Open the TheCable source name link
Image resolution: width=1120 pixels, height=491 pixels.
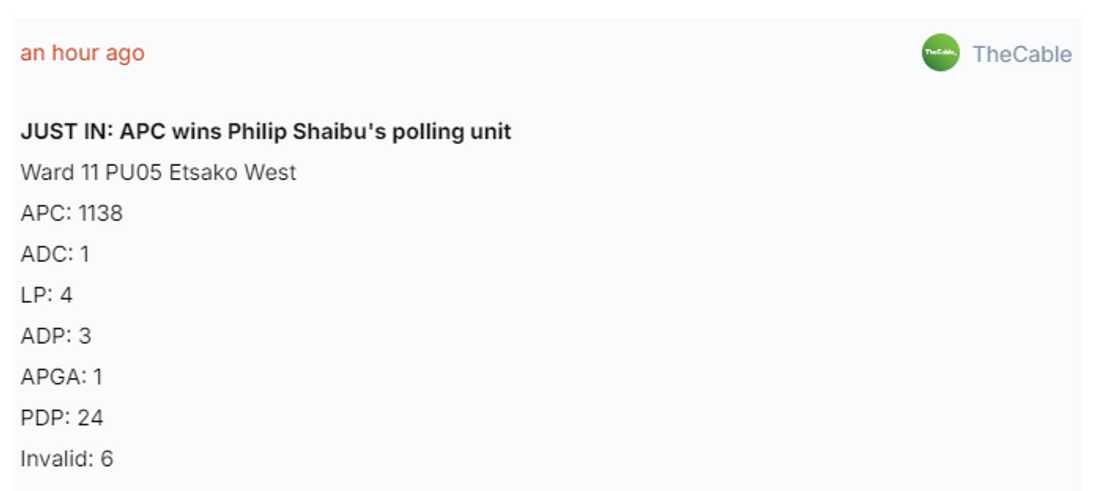coord(1021,54)
